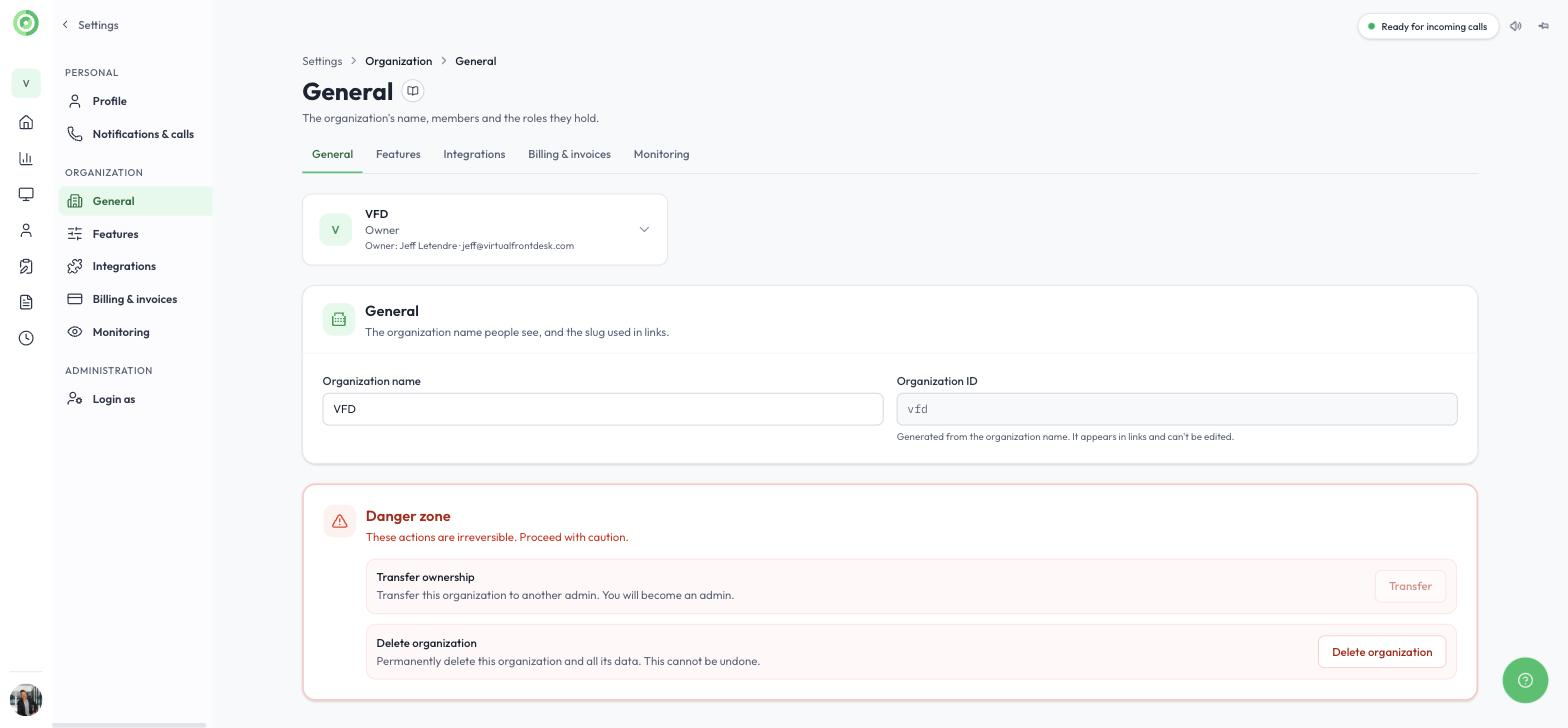
Task: Click the Settings breadcrumb link
Action: [x=322, y=61]
